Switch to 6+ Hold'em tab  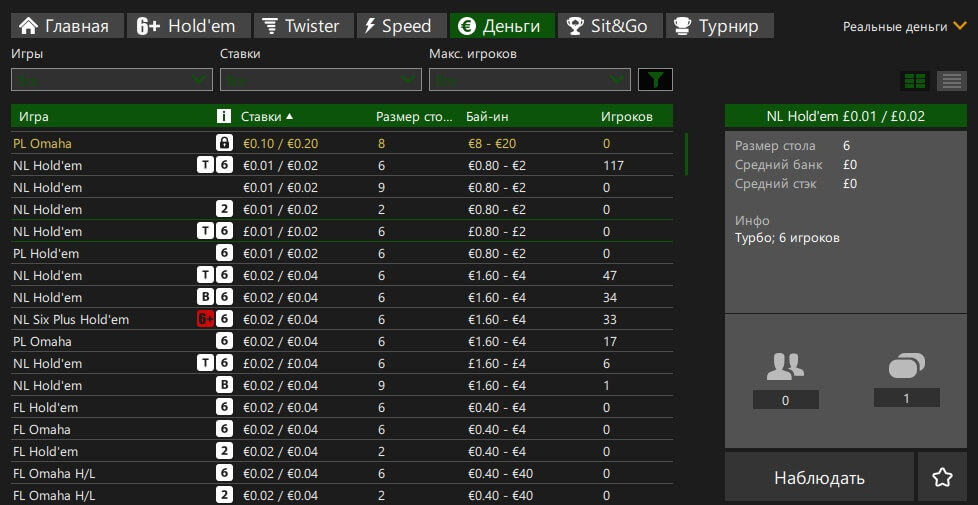(x=189, y=26)
